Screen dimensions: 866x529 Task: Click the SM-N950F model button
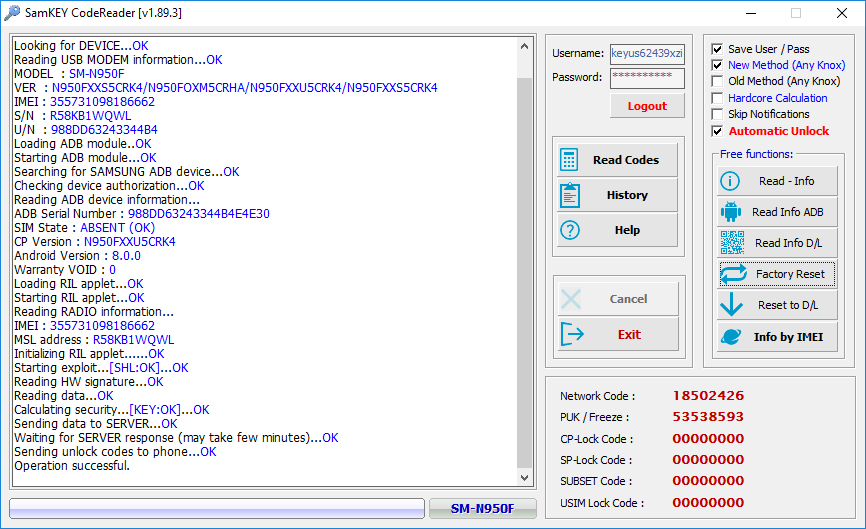point(482,509)
